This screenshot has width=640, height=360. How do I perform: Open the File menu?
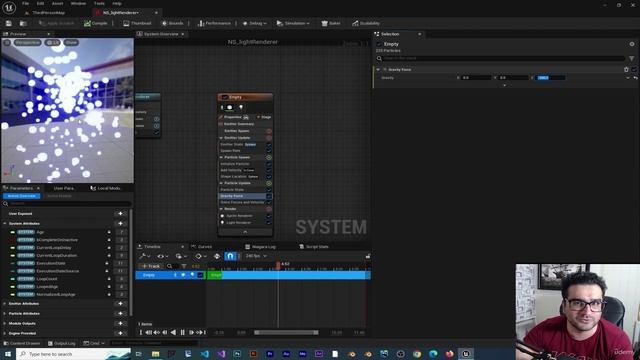[25, 3]
